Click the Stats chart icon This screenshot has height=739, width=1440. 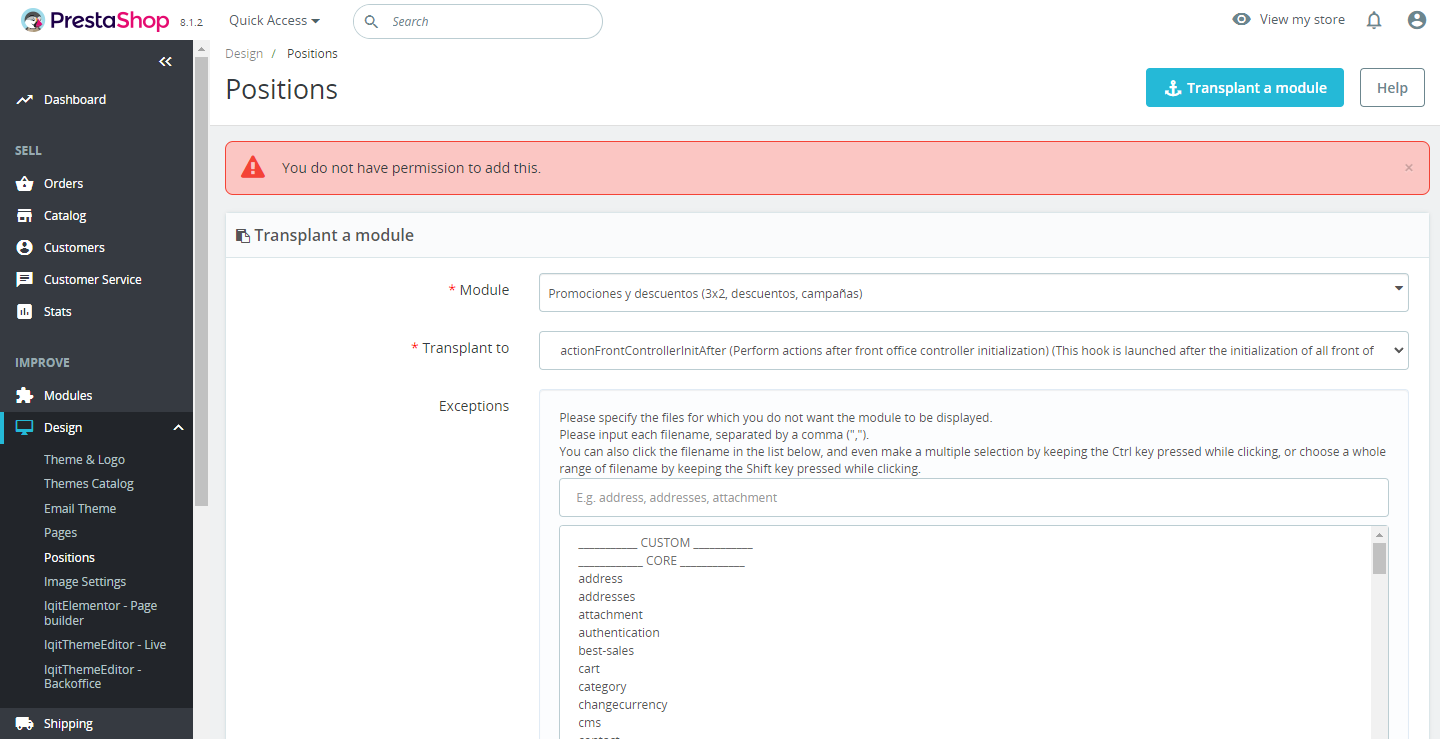coord(25,312)
